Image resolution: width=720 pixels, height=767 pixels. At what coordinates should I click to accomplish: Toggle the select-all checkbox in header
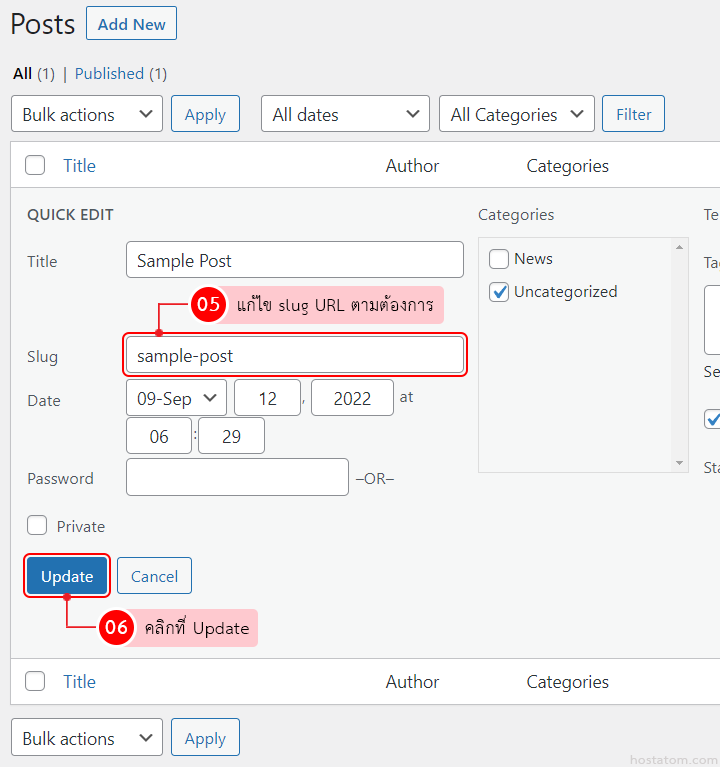click(35, 166)
